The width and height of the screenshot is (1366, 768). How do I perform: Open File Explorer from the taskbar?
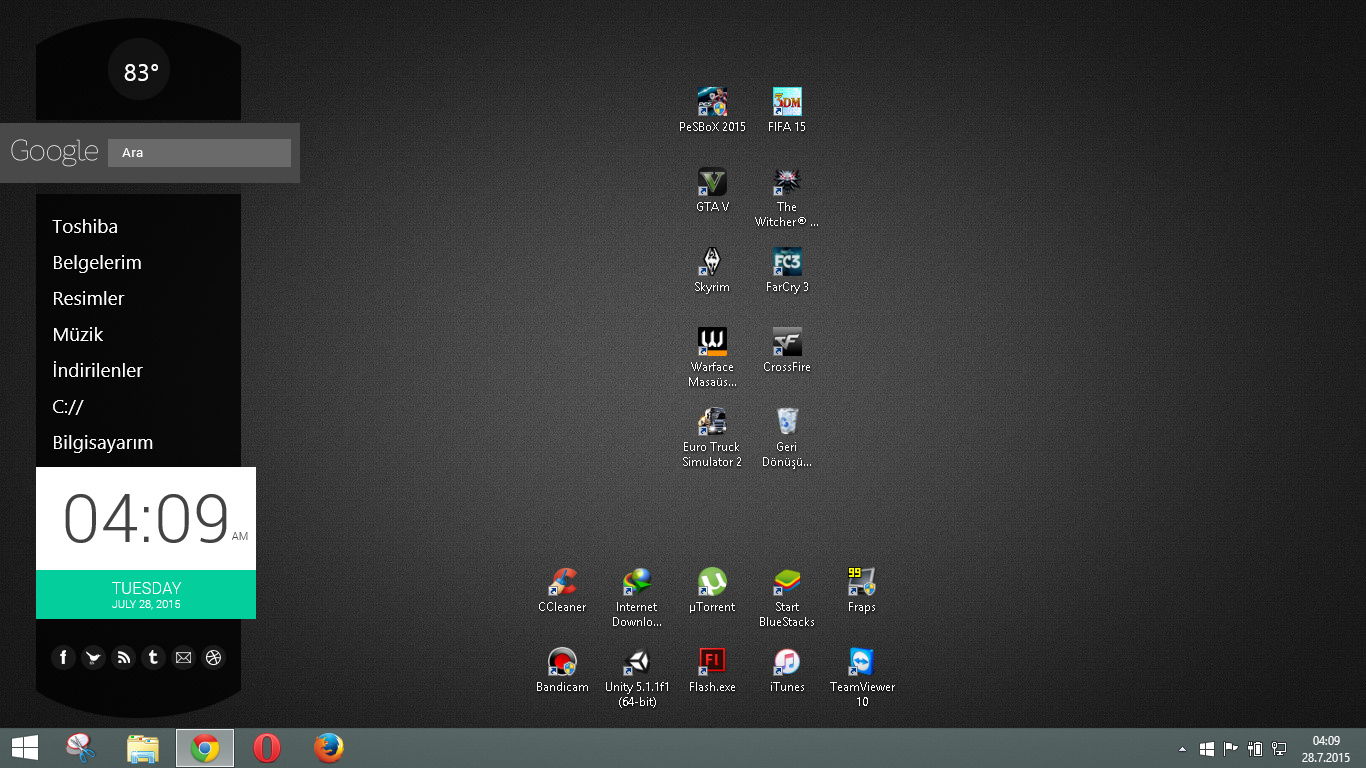143,748
